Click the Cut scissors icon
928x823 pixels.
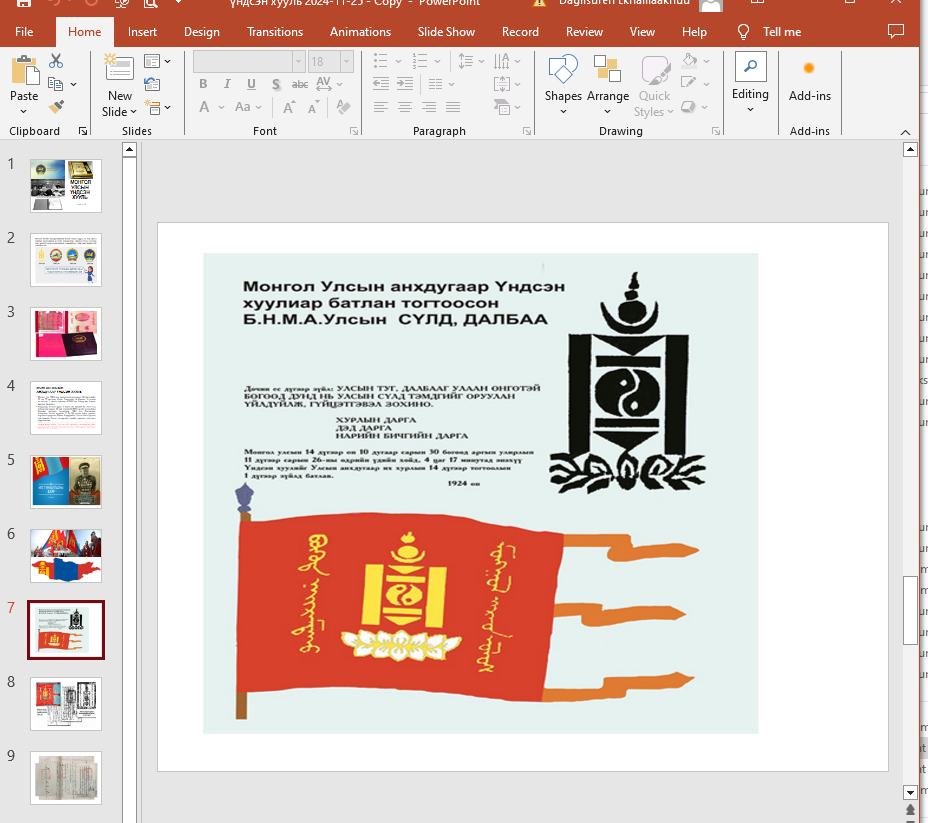[x=56, y=62]
